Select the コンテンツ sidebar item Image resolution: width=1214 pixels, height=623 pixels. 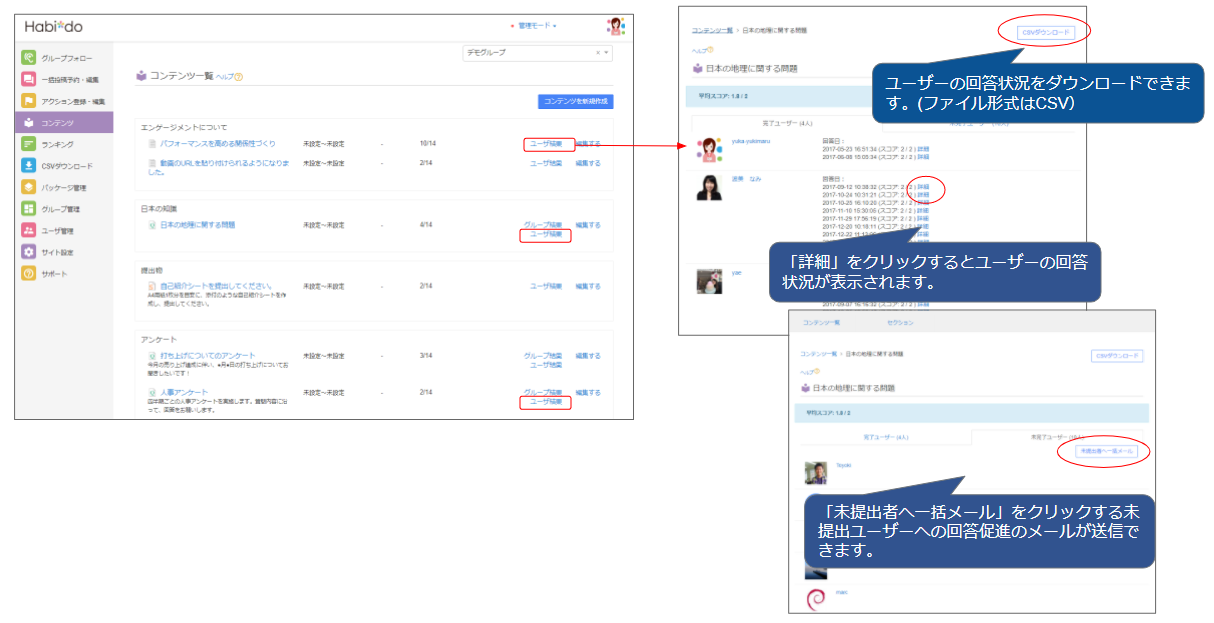(66, 123)
